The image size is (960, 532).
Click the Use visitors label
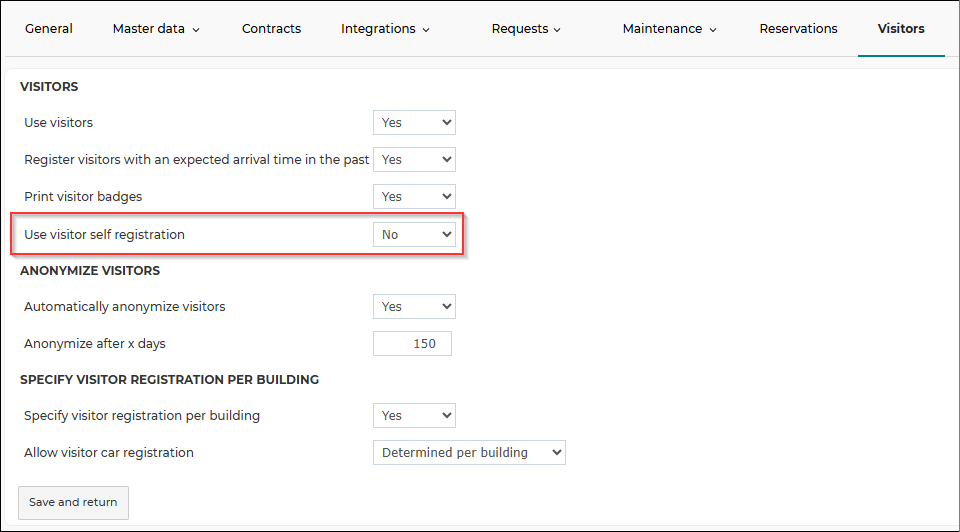pyautogui.click(x=59, y=122)
